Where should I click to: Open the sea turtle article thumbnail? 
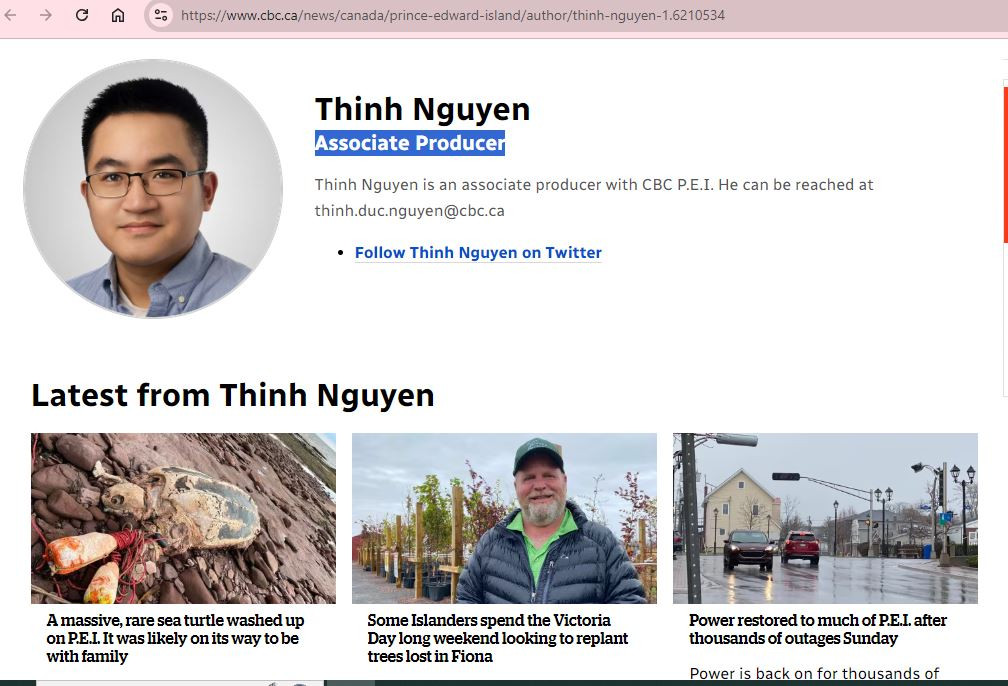(183, 518)
